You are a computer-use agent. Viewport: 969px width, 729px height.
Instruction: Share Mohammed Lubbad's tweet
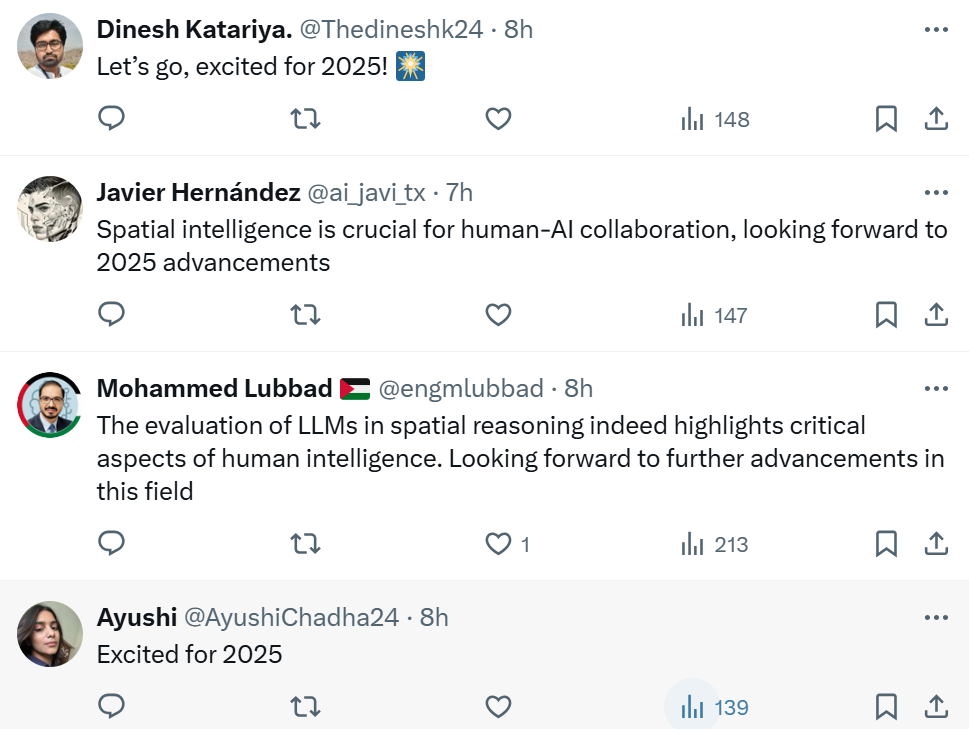point(935,544)
